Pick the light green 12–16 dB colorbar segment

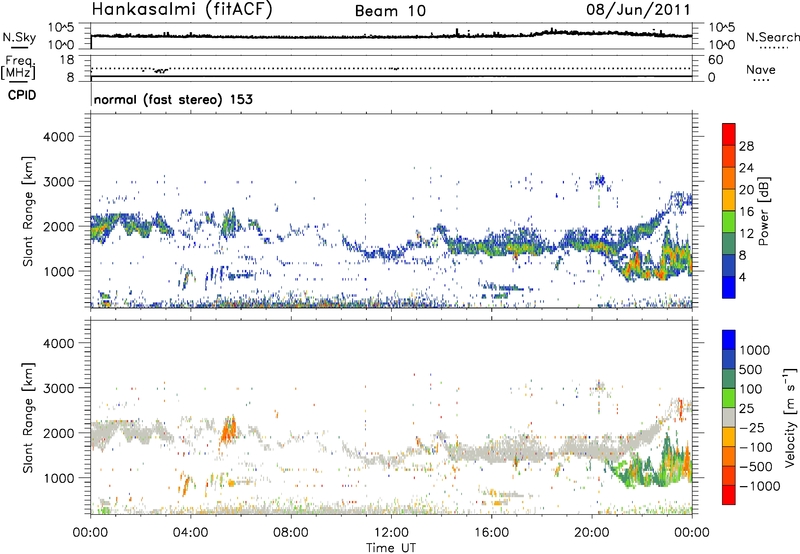click(729, 222)
